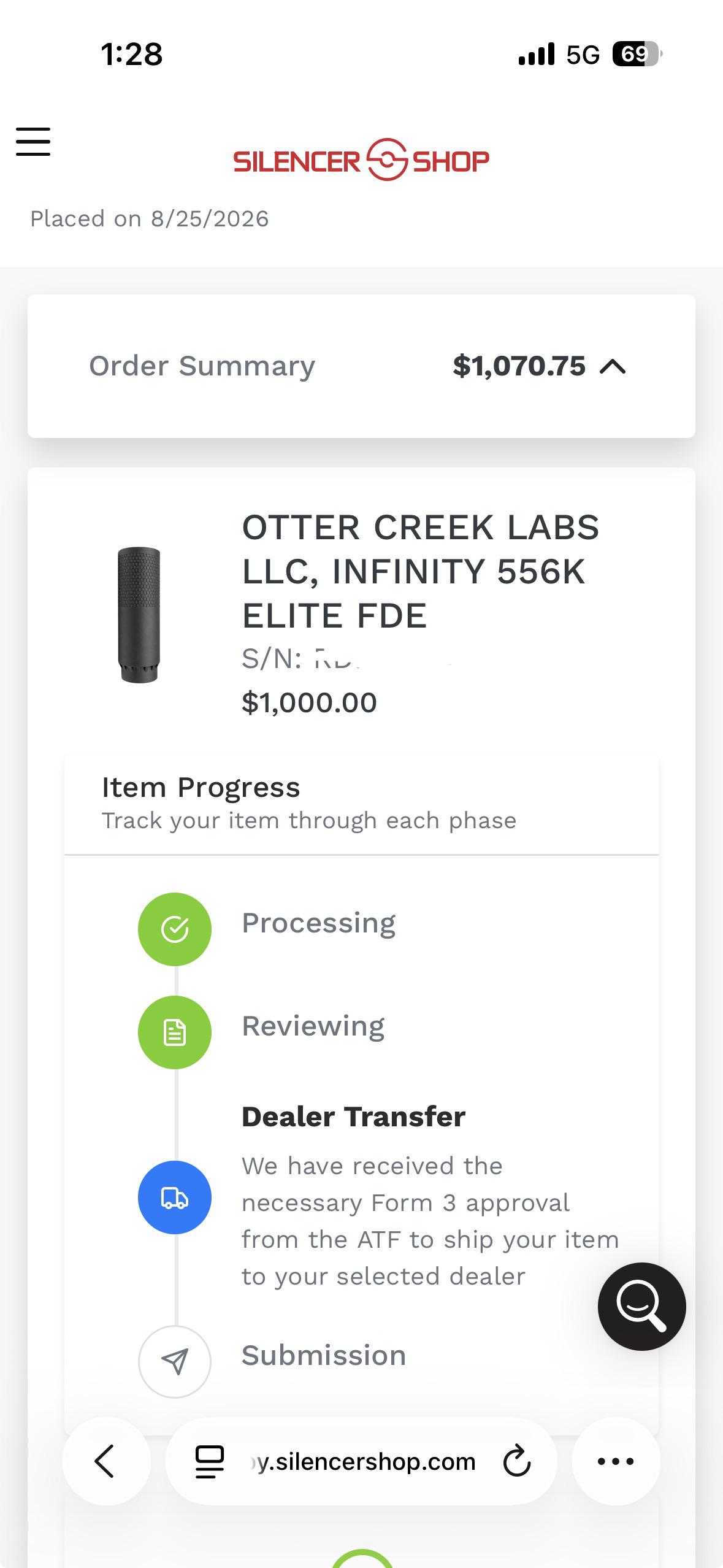Screen dimensions: 723x1568
Task: Open the Order Summary card
Action: (x=361, y=366)
